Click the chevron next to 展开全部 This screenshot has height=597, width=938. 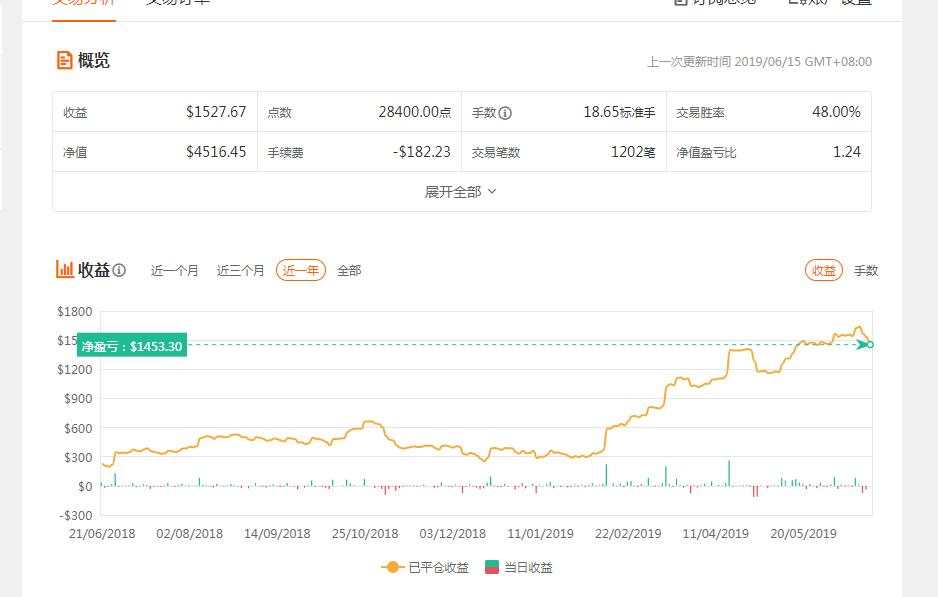[492, 192]
